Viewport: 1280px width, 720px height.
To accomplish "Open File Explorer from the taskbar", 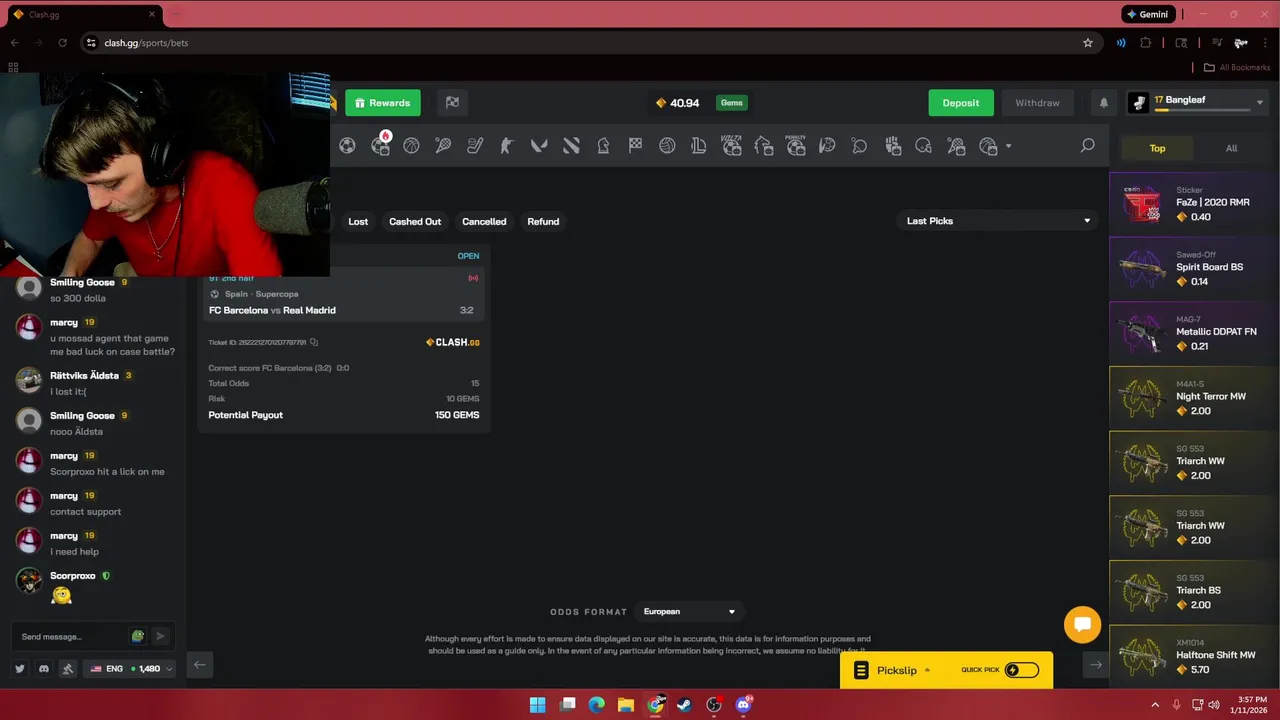I will [x=625, y=705].
